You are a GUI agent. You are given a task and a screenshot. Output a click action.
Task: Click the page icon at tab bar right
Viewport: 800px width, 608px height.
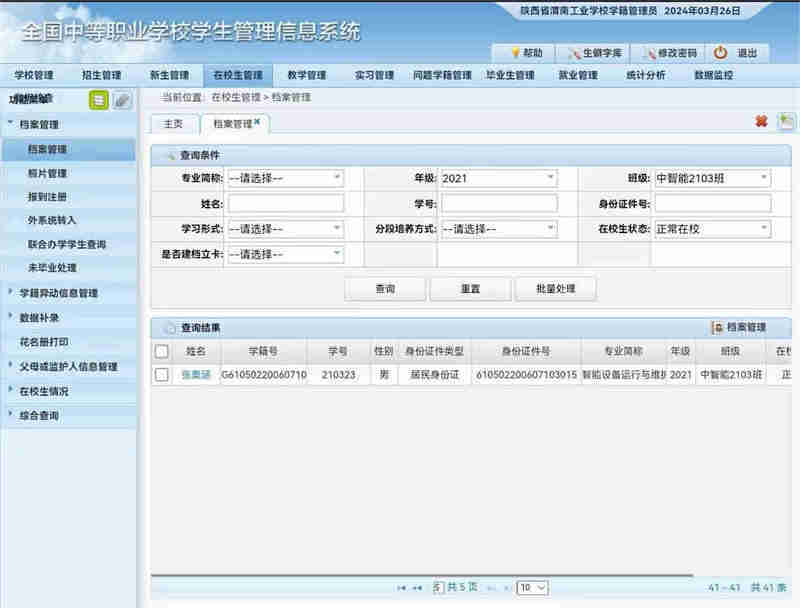click(x=786, y=122)
